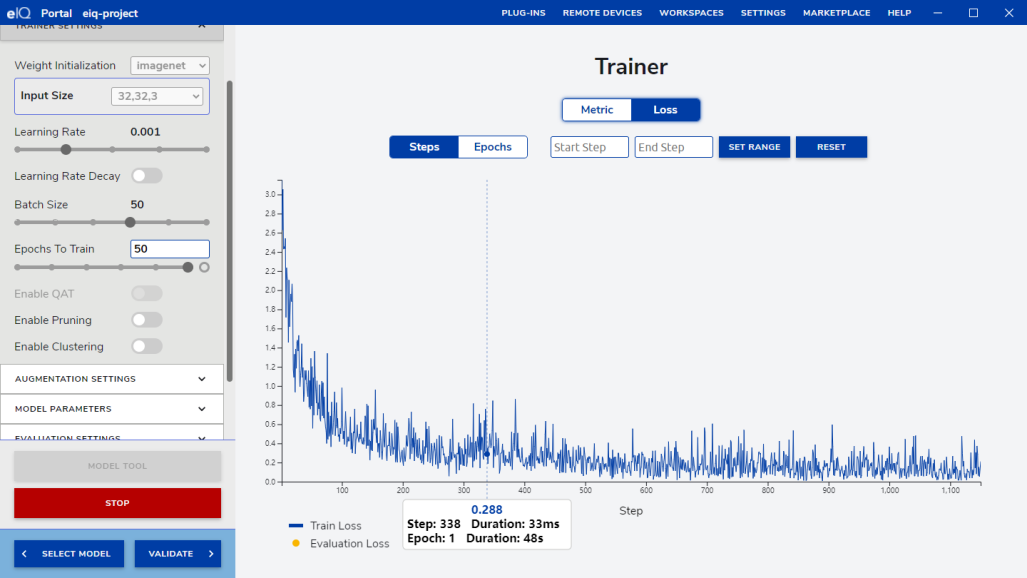1027x578 pixels.
Task: Toggle Learning Rate Decay switch
Action: pos(146,176)
